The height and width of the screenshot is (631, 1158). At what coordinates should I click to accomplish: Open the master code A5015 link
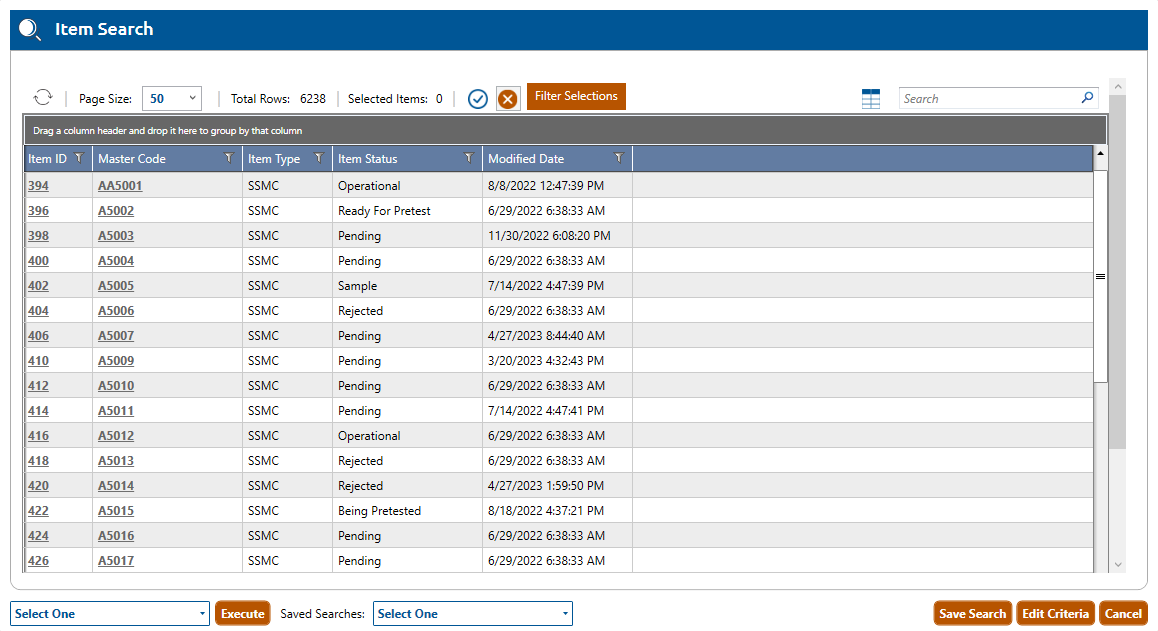click(x=116, y=511)
